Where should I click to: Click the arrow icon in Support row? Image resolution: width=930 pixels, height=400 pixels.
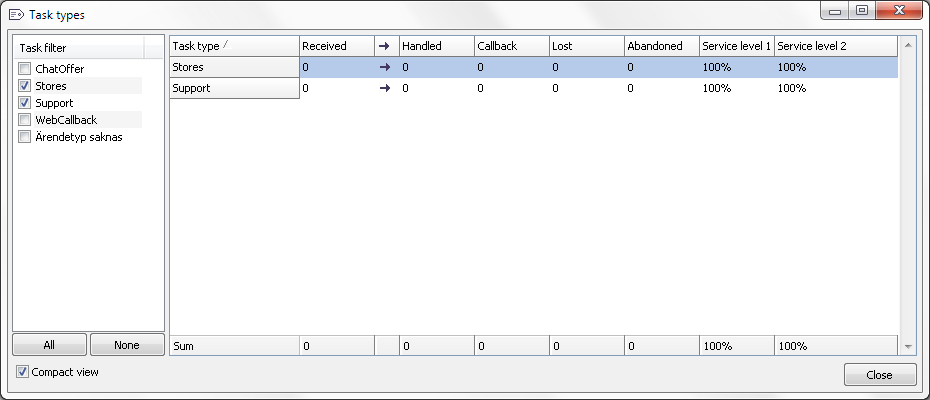tap(385, 88)
